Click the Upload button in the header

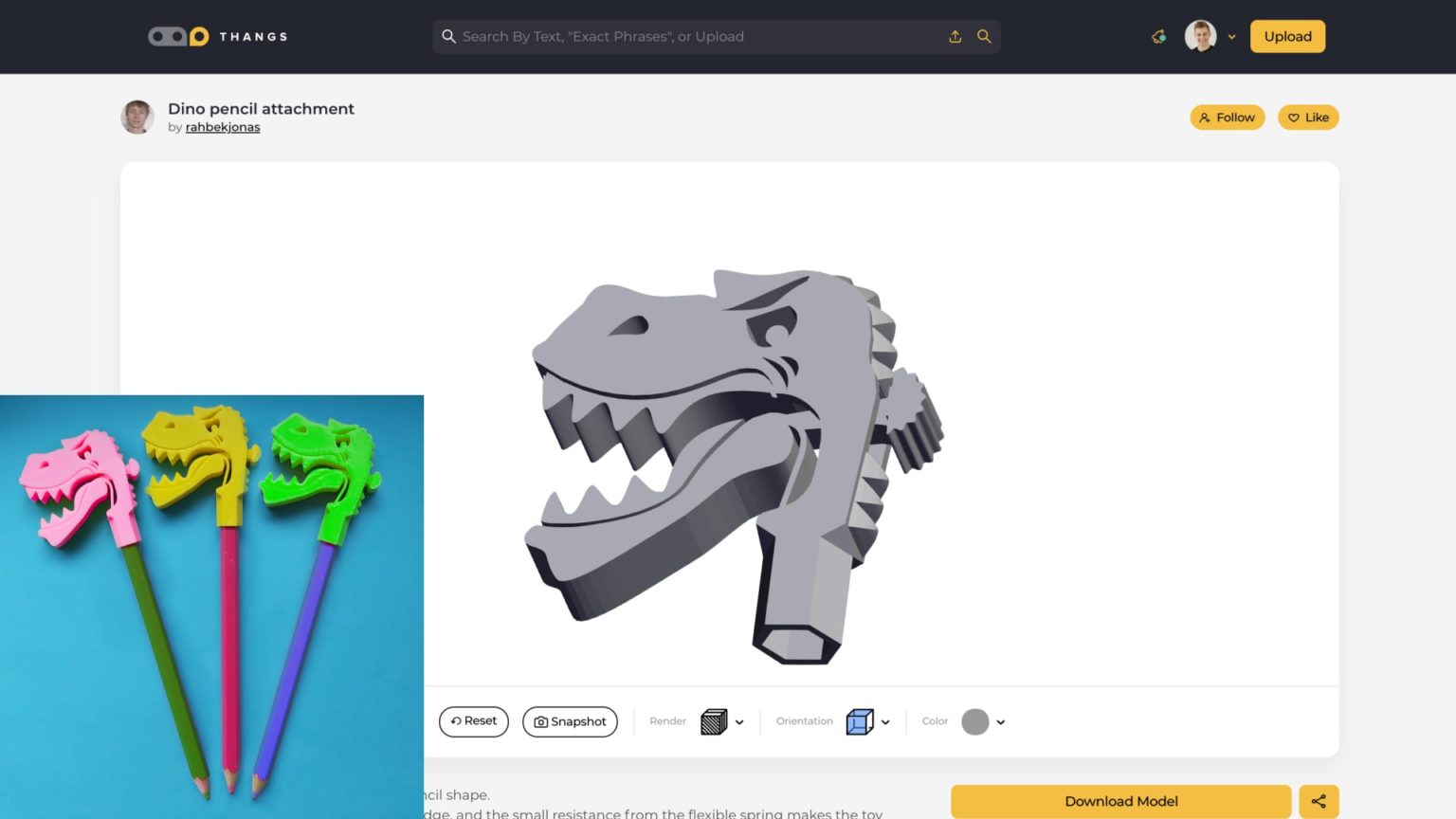[1287, 36]
